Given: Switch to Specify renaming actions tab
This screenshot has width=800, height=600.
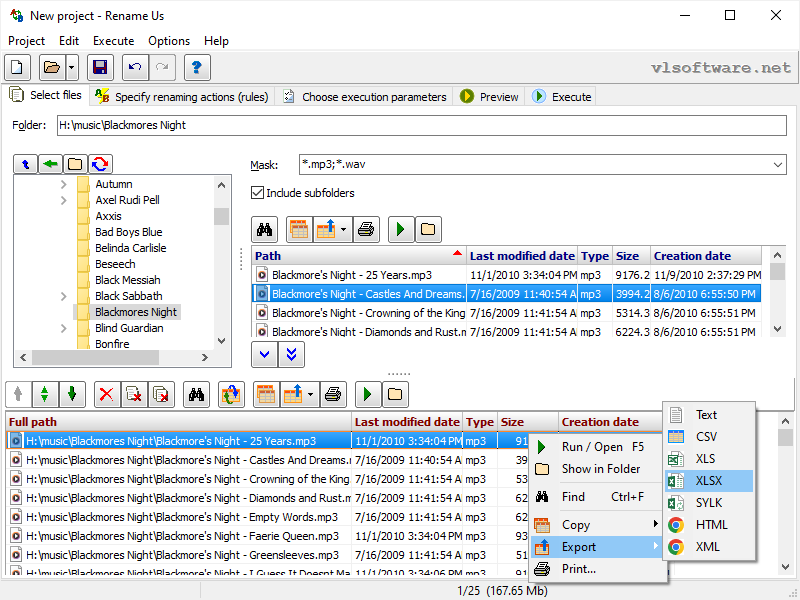Looking at the screenshot, I should click(182, 96).
